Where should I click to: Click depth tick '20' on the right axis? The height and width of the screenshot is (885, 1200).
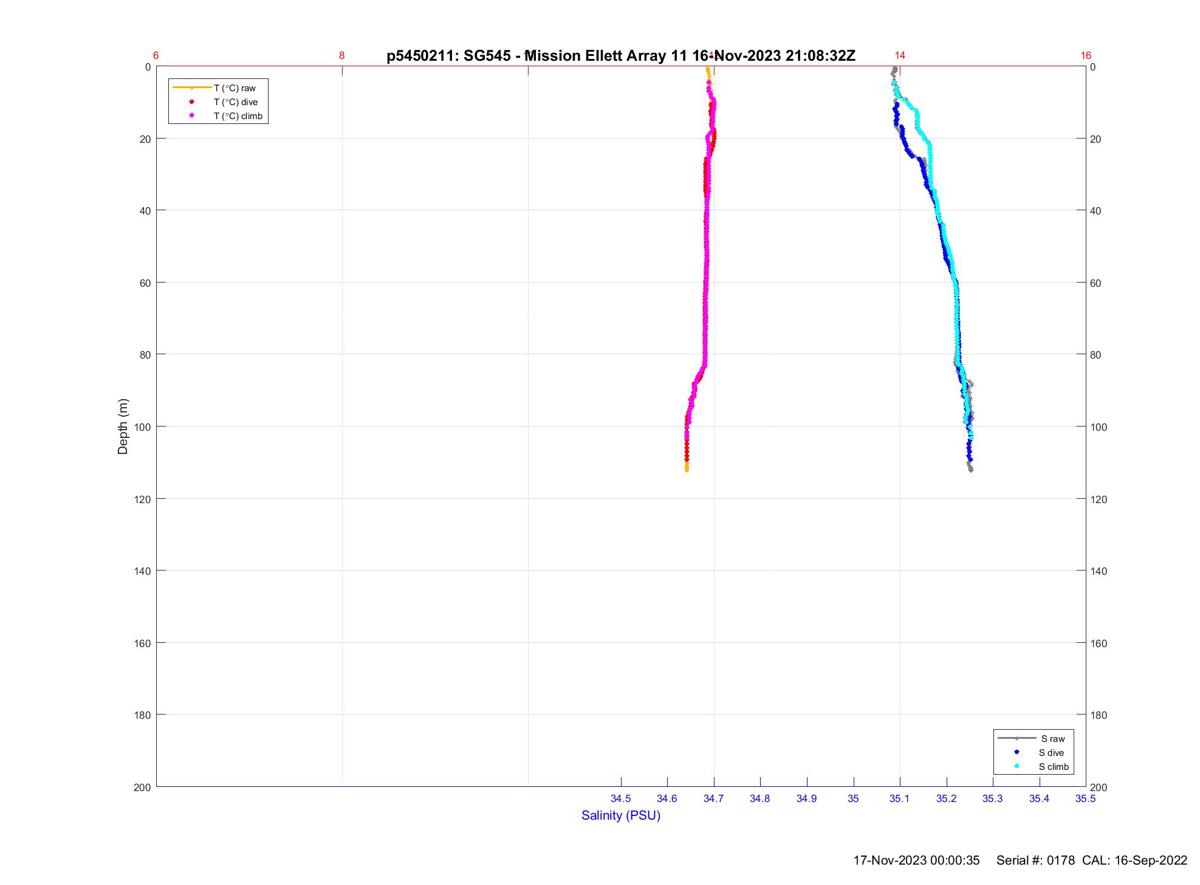(1096, 139)
